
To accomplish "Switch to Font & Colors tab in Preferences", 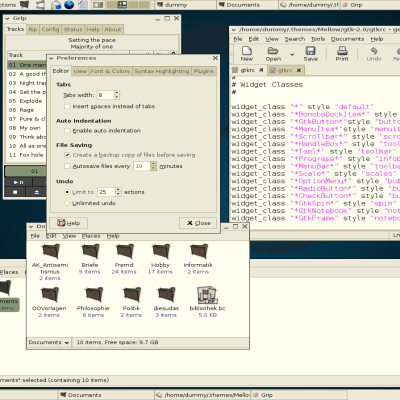I will [110, 71].
